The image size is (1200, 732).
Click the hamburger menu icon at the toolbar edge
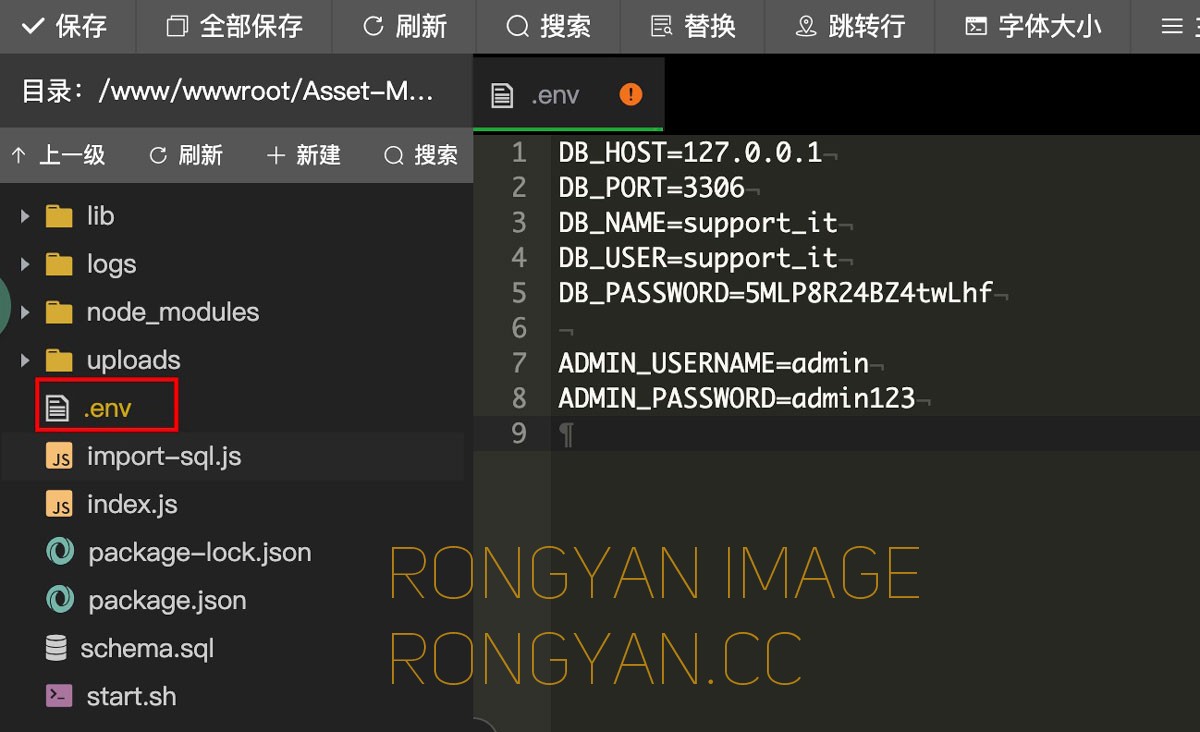(1172, 26)
